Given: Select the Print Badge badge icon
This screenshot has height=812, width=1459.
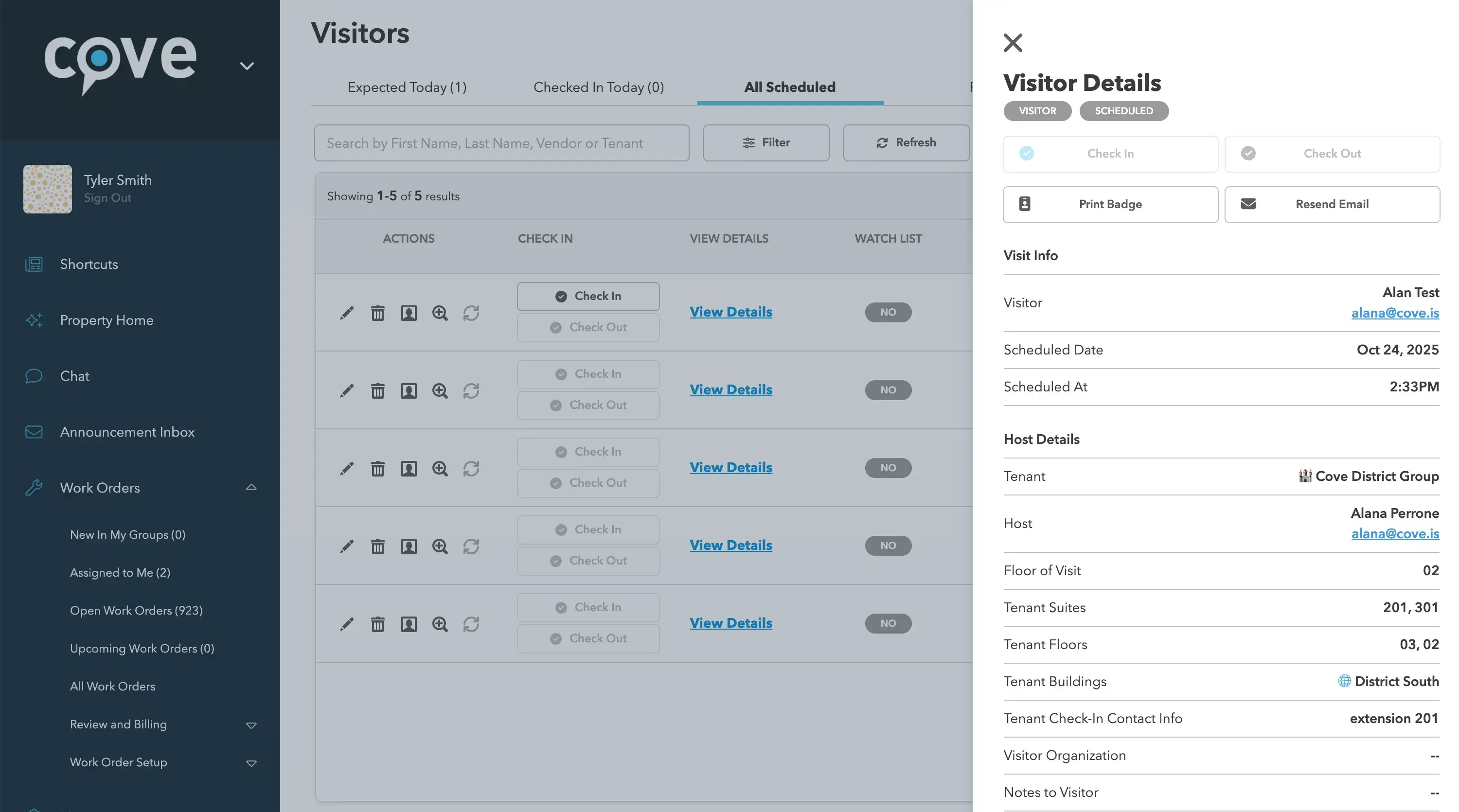Looking at the screenshot, I should (1109, 204).
